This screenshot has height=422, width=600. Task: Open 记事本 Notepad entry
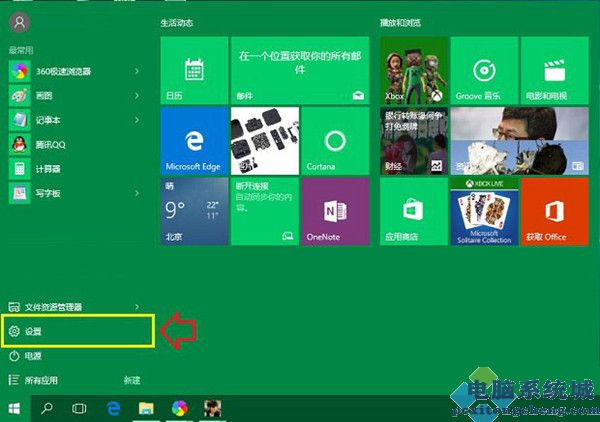tap(75, 120)
